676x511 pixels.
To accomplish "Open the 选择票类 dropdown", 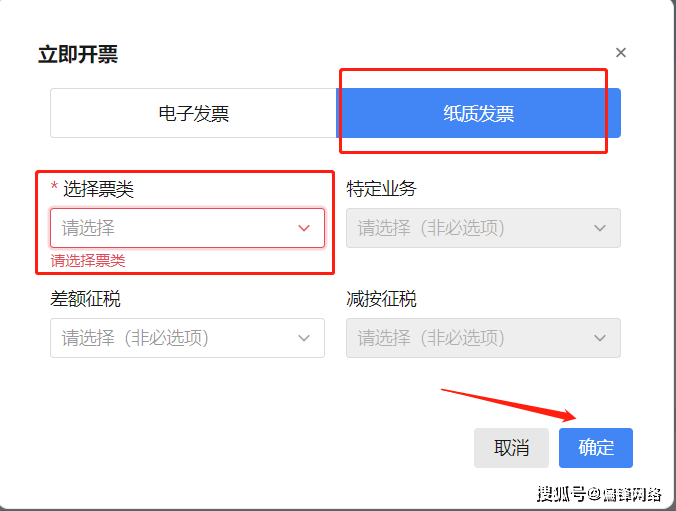I will (188, 228).
